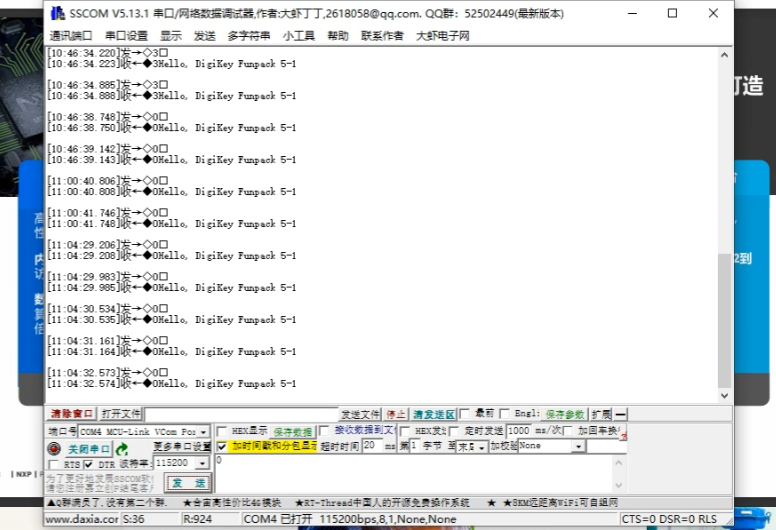
Task: Open the 115200 baud rate dropdown
Action: [x=202, y=463]
